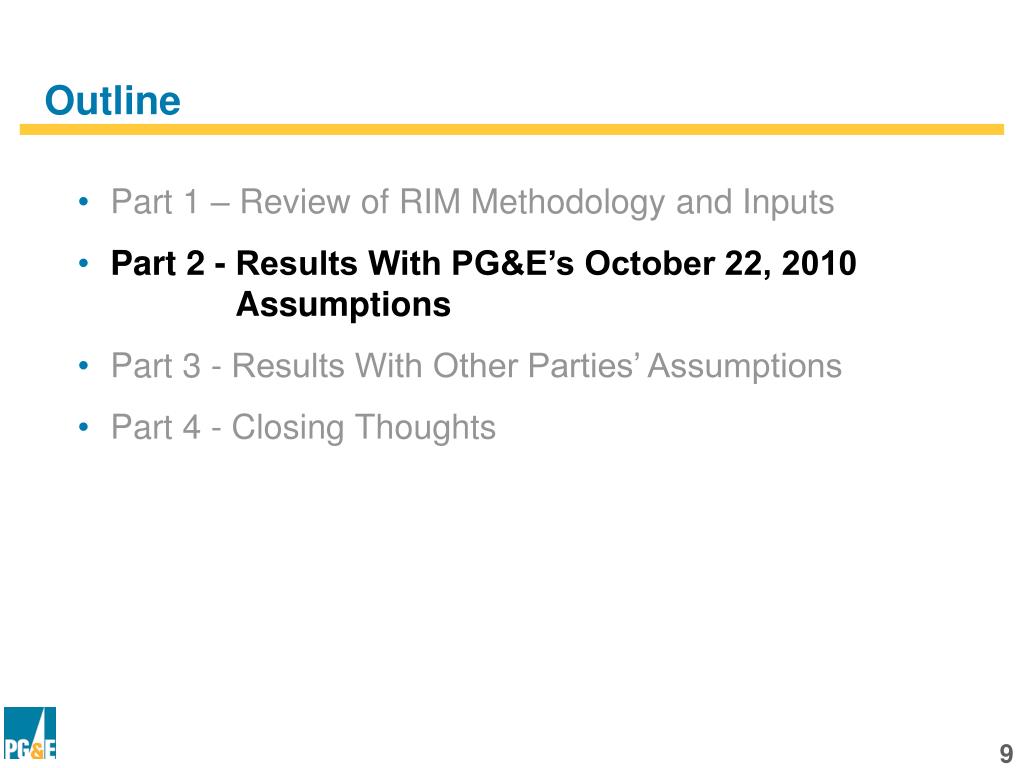The width and height of the screenshot is (1024, 768).
Task: Click the Part 1 Review of RIM Methodology line
Action: 472,202
